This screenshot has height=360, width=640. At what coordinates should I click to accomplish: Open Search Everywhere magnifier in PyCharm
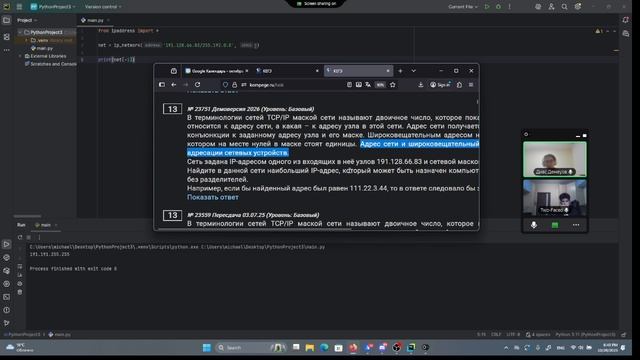(564, 7)
